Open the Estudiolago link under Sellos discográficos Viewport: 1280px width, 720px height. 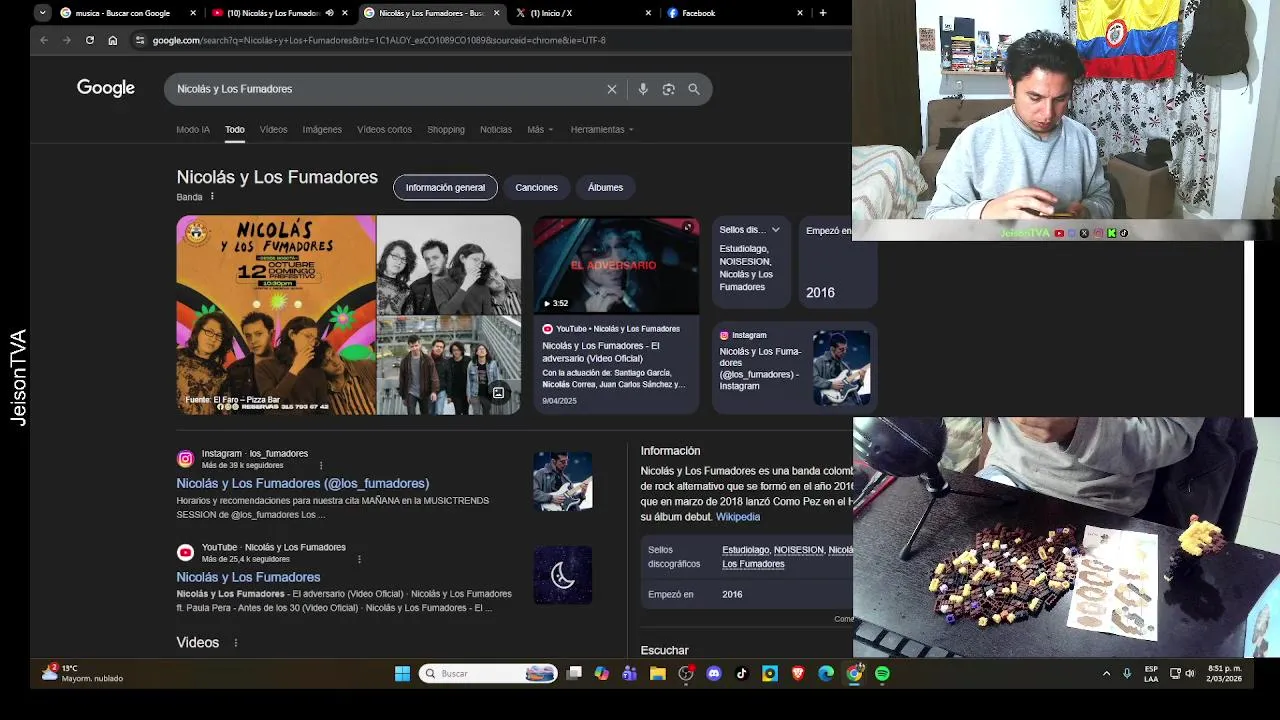746,550
